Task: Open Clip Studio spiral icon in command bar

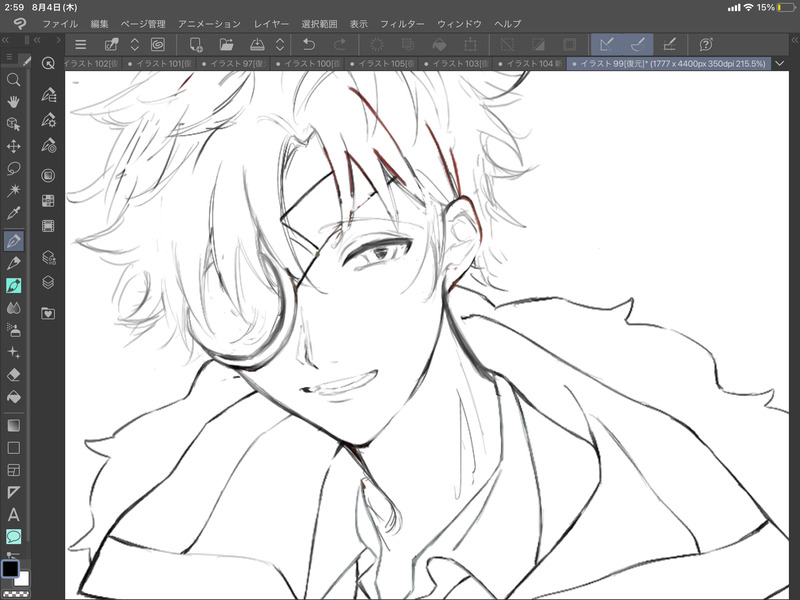Action: coord(158,44)
